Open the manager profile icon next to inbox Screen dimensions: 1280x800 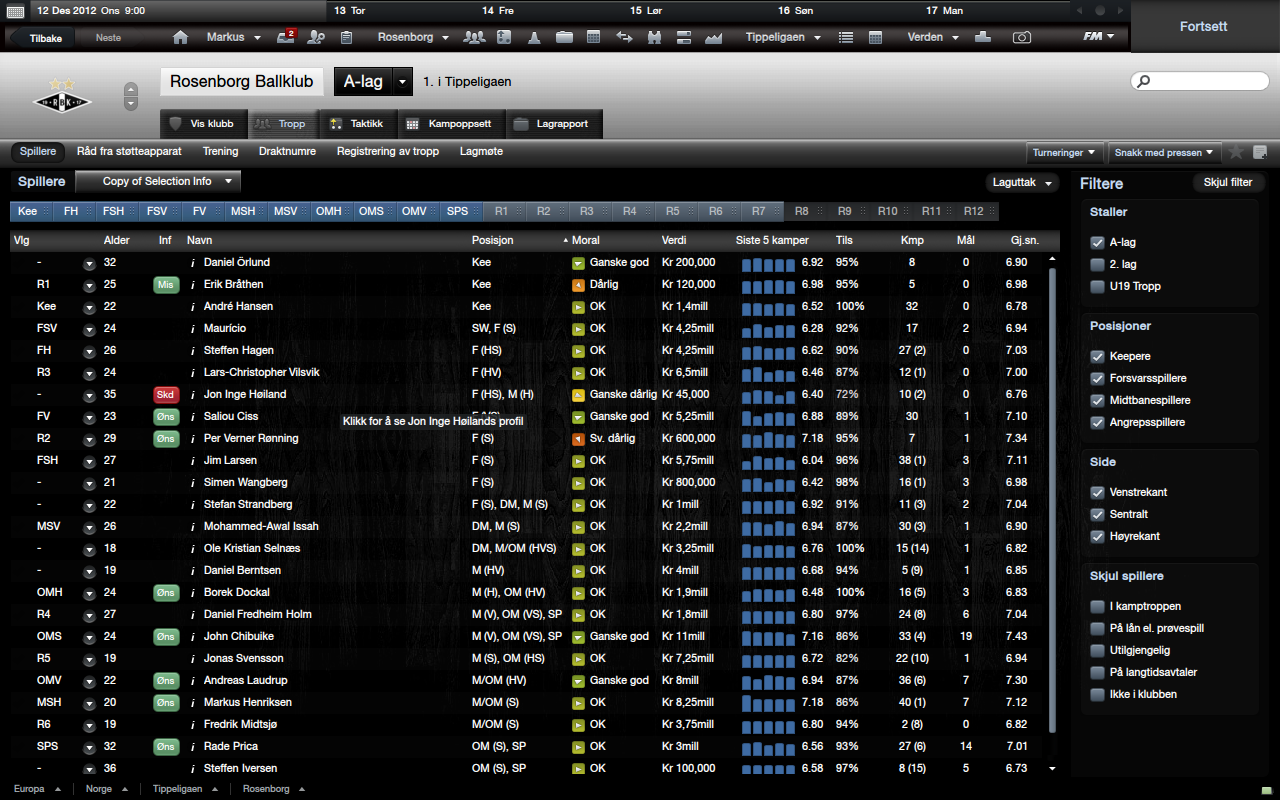pos(316,37)
